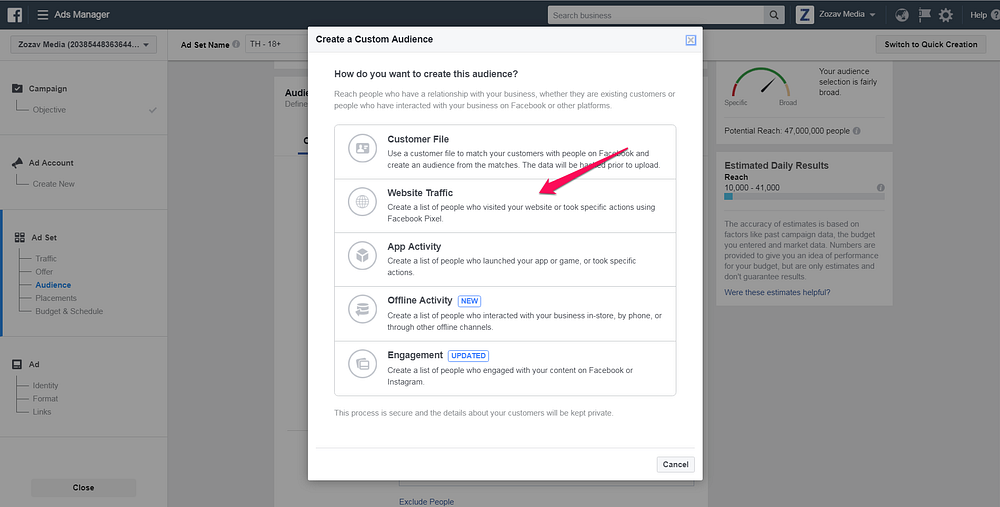Screen dimensions: 1000x507
Task: Click Were these estimates helpful link
Action: coord(777,292)
